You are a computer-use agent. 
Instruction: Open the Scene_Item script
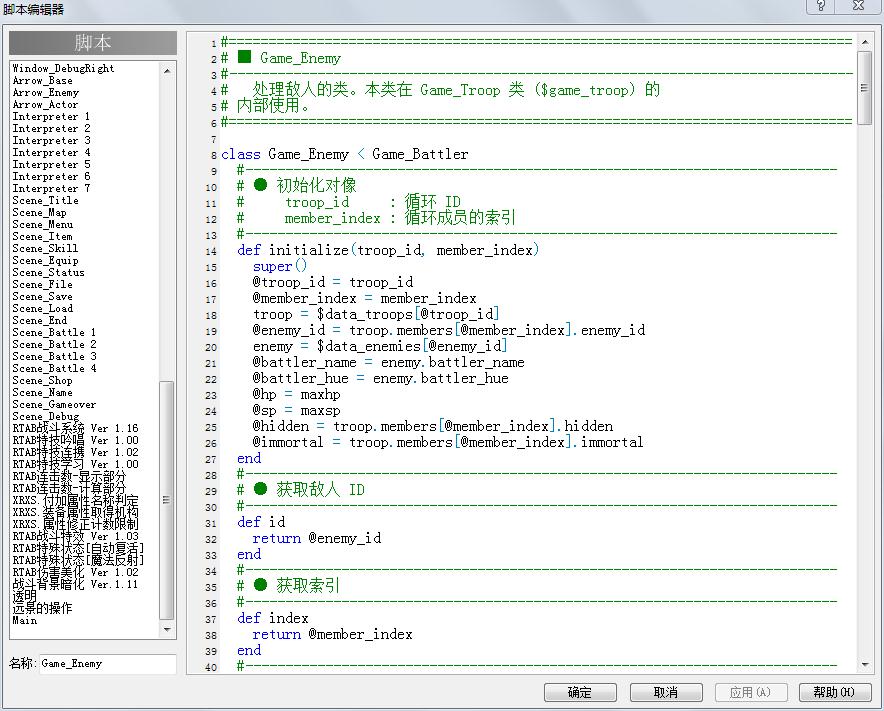(x=43, y=237)
